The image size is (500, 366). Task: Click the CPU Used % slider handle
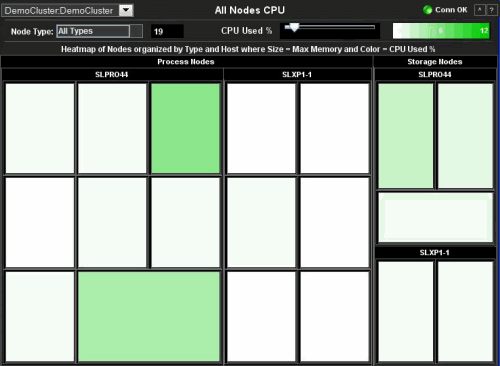tap(294, 27)
